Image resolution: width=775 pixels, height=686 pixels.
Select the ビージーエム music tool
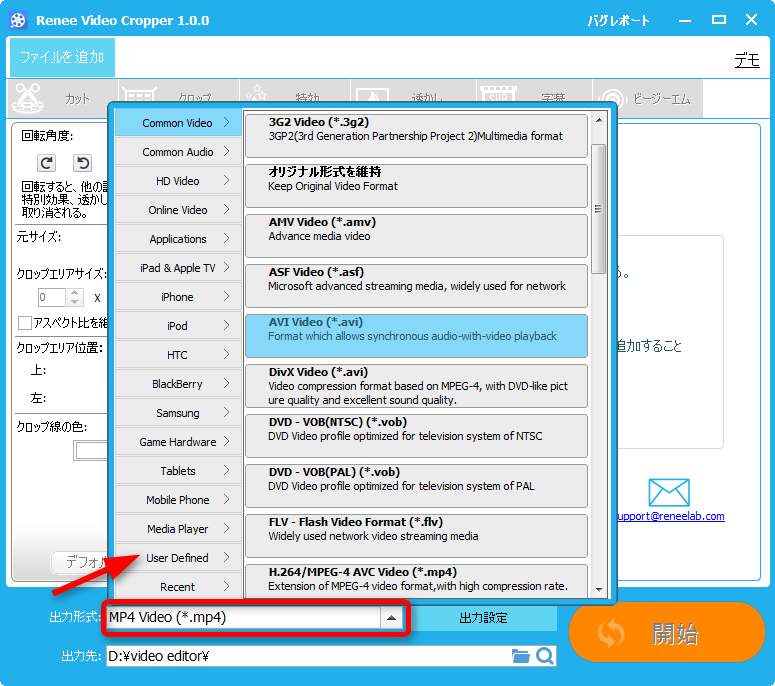(x=647, y=98)
